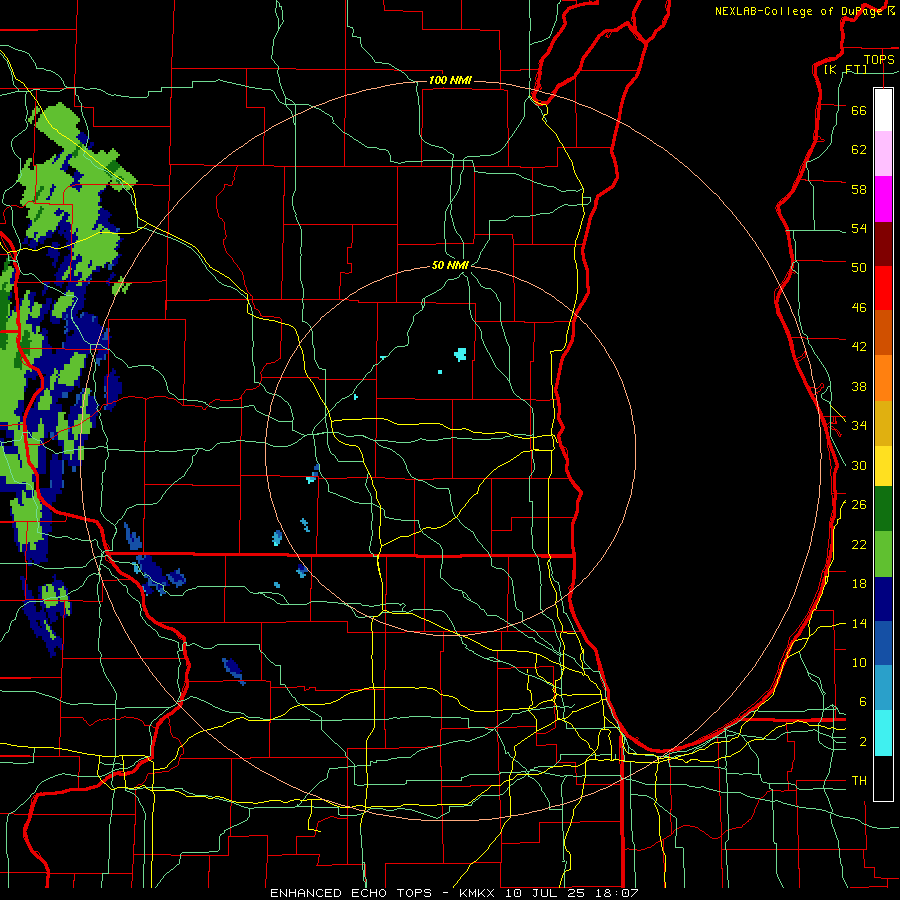Image resolution: width=900 pixels, height=900 pixels.
Task: Pick the light blue legend swatch
Action: 883,688
